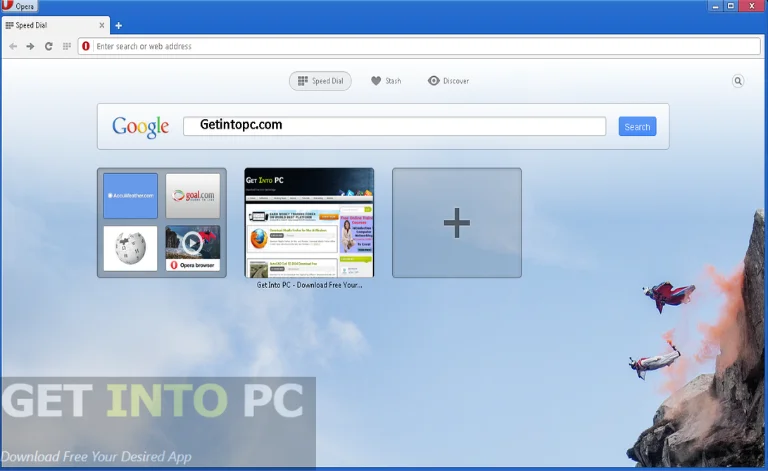768x471 pixels.
Task: Open the Opera menu button
Action: 19,6
